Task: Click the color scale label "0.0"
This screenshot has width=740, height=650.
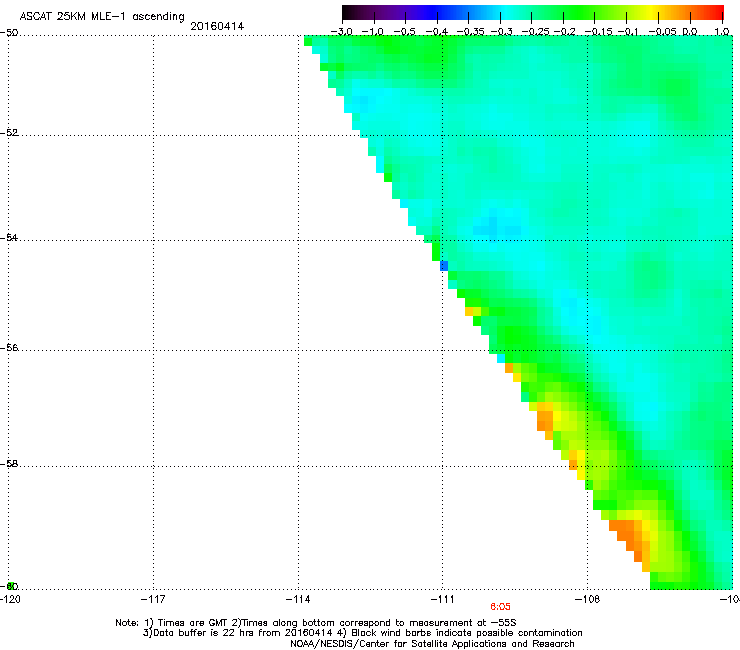Action: (x=690, y=32)
